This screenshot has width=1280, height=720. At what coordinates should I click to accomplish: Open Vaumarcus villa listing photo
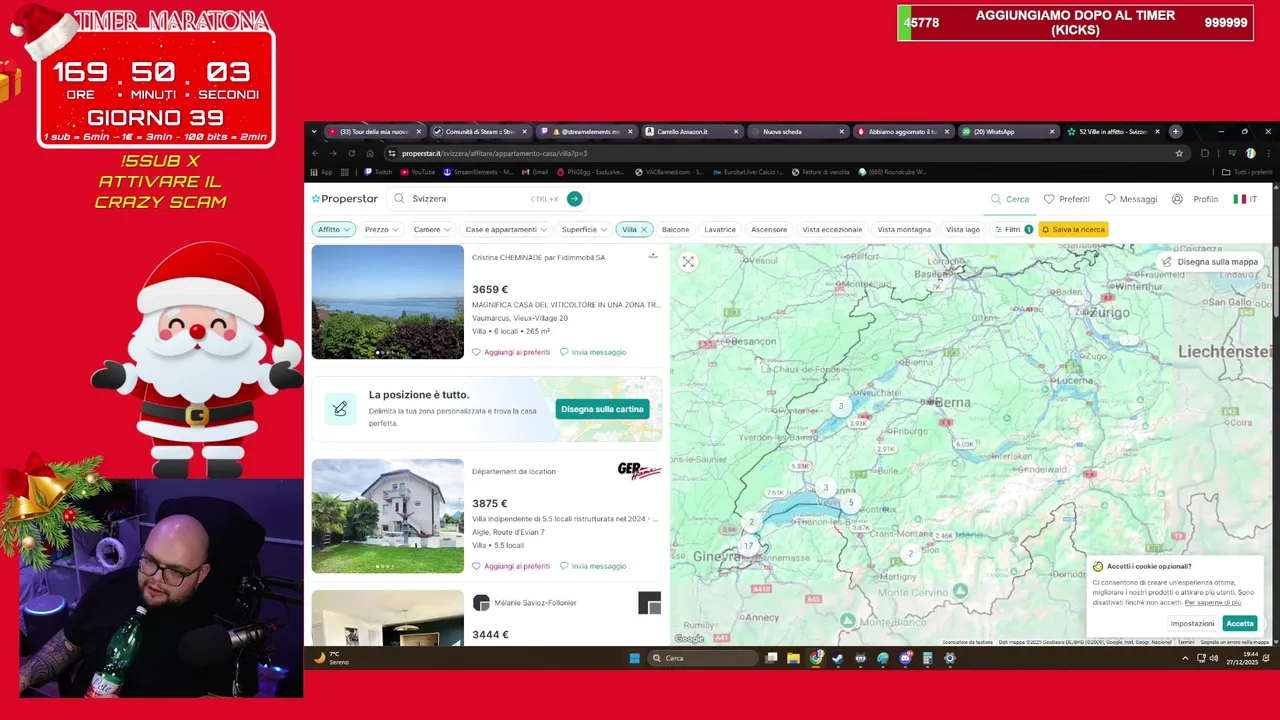tap(388, 302)
